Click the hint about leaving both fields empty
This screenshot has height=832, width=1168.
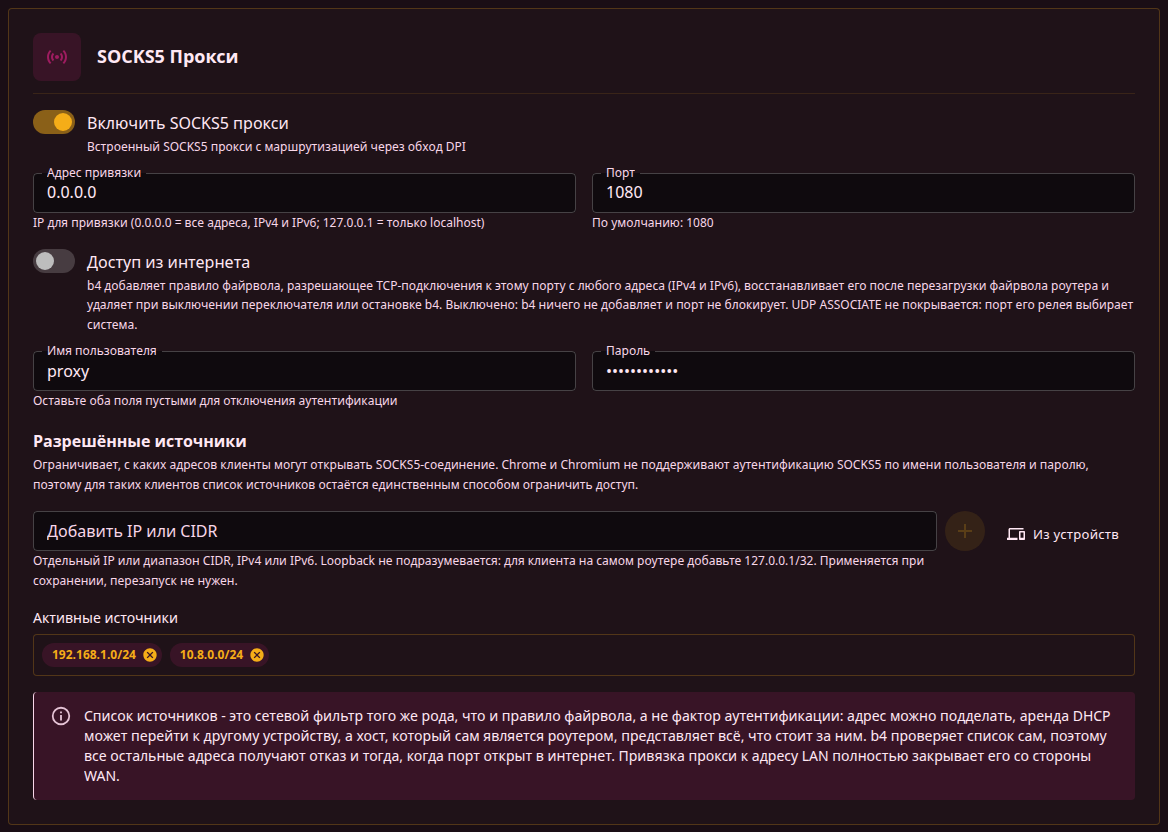215,401
